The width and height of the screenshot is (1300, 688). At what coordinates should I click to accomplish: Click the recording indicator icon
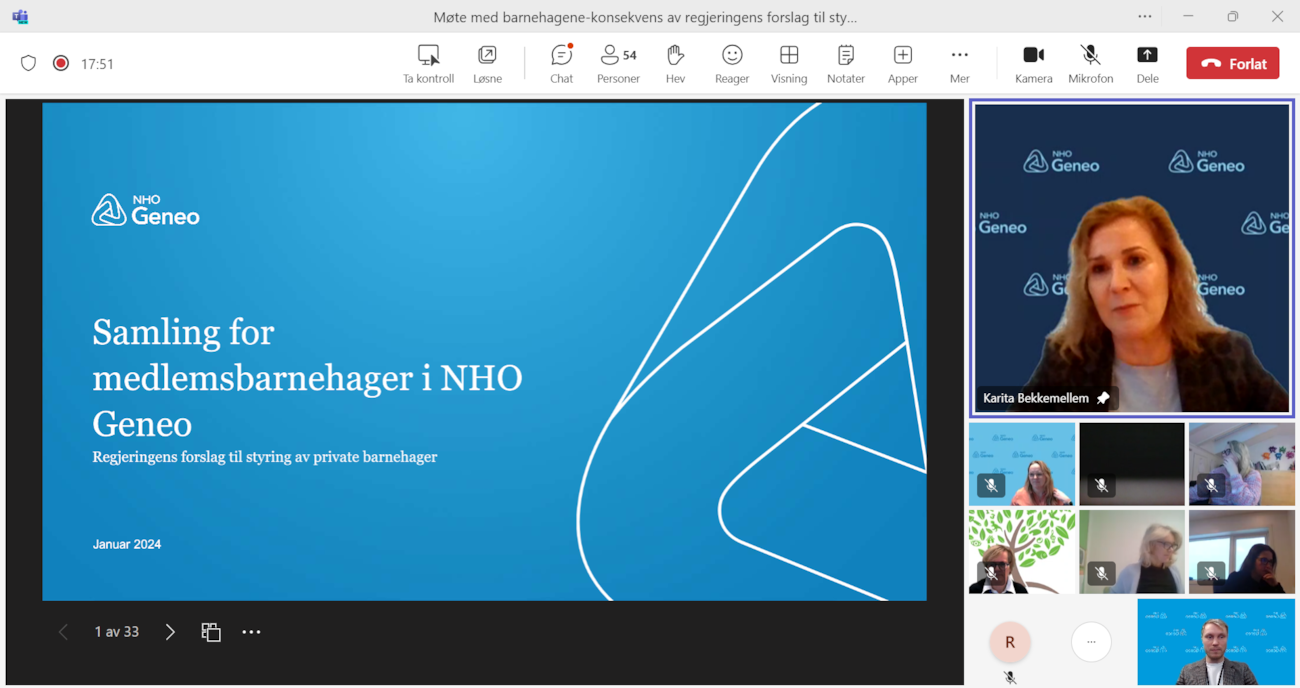tap(61, 63)
